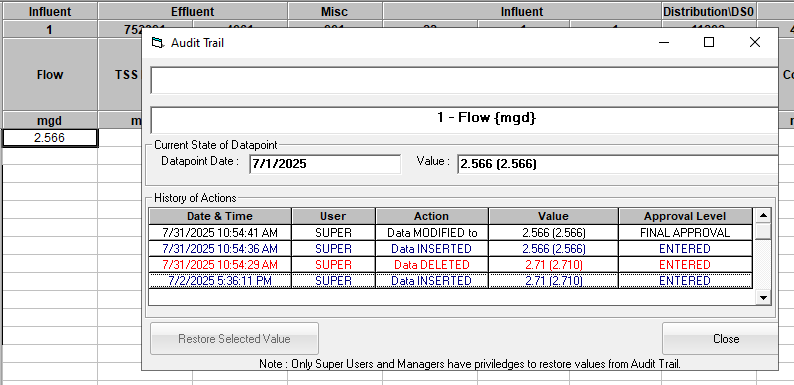Click the Action column header
The image size is (794, 385).
431,216
